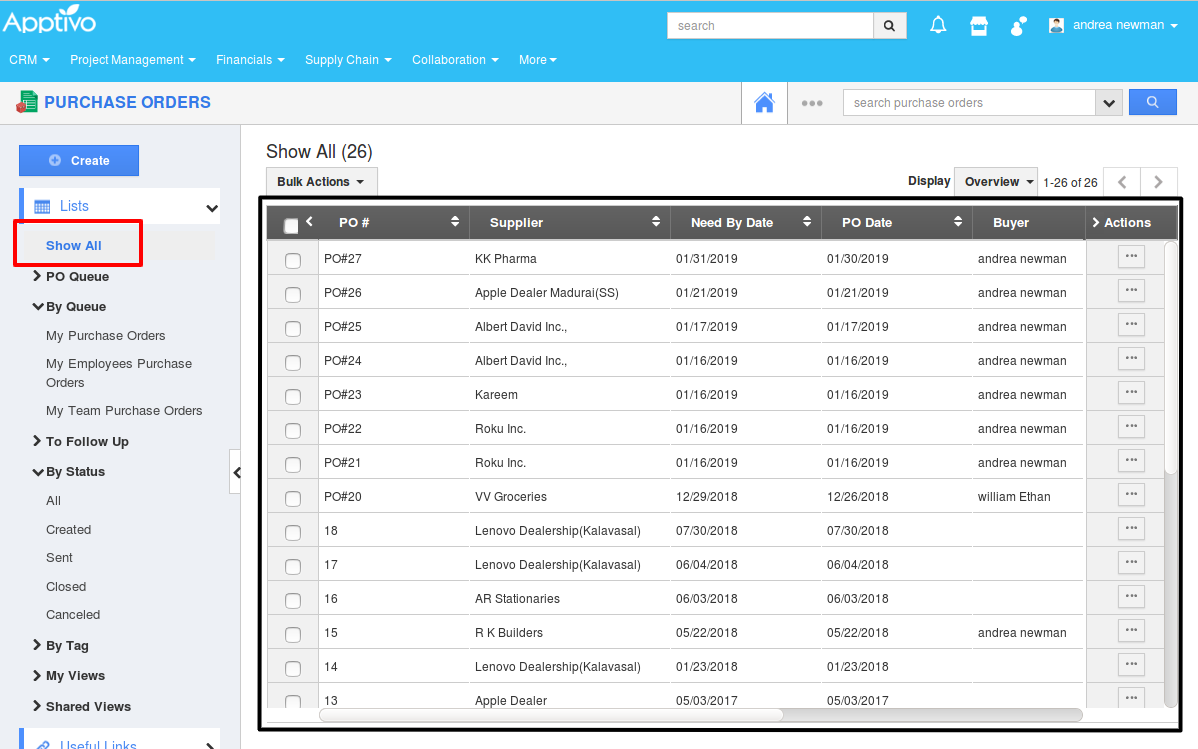This screenshot has height=749, width=1198.
Task: Open My Purchase Orders list
Action: (x=106, y=336)
